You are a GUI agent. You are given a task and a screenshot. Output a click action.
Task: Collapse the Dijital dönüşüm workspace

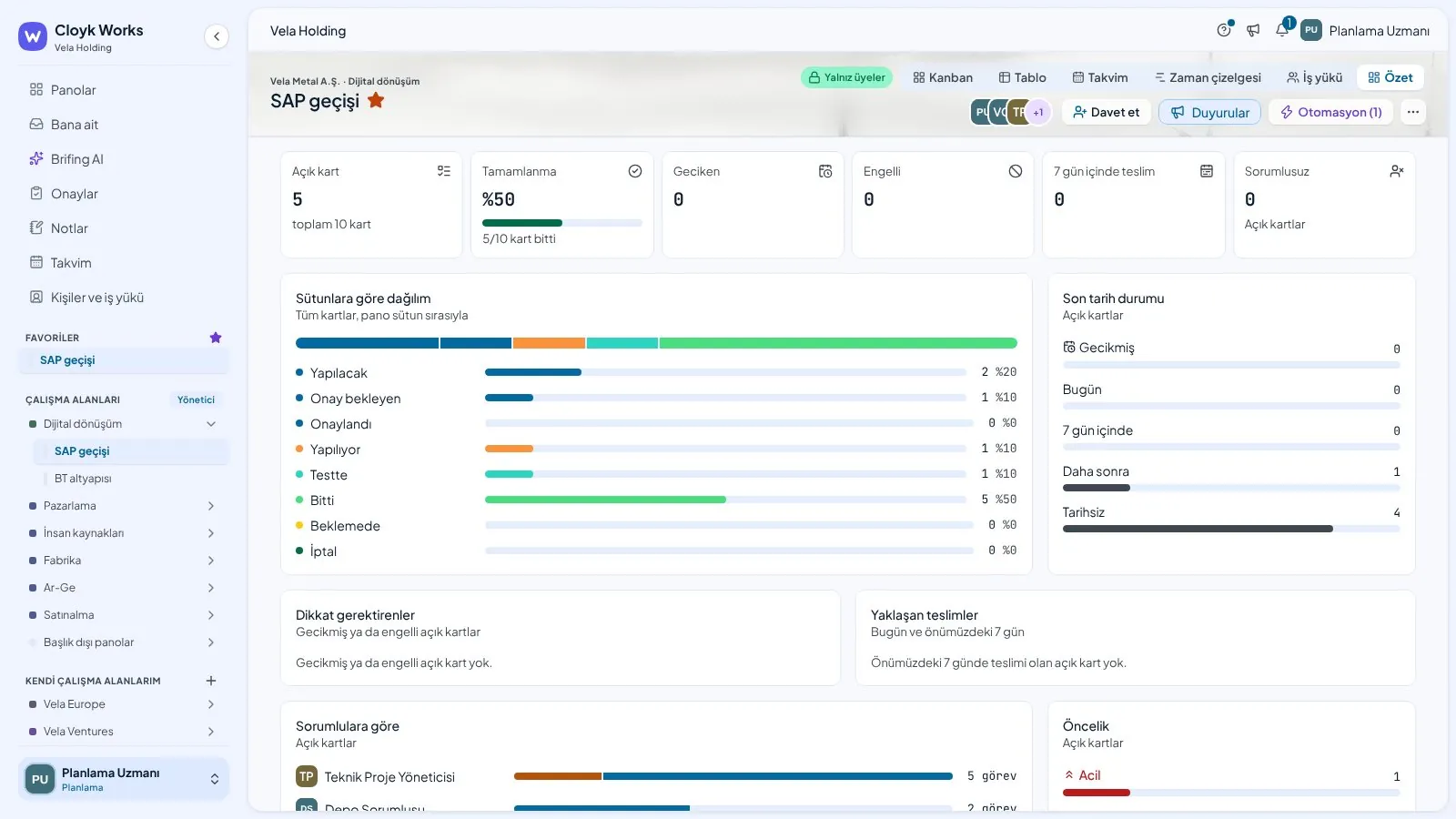211,424
